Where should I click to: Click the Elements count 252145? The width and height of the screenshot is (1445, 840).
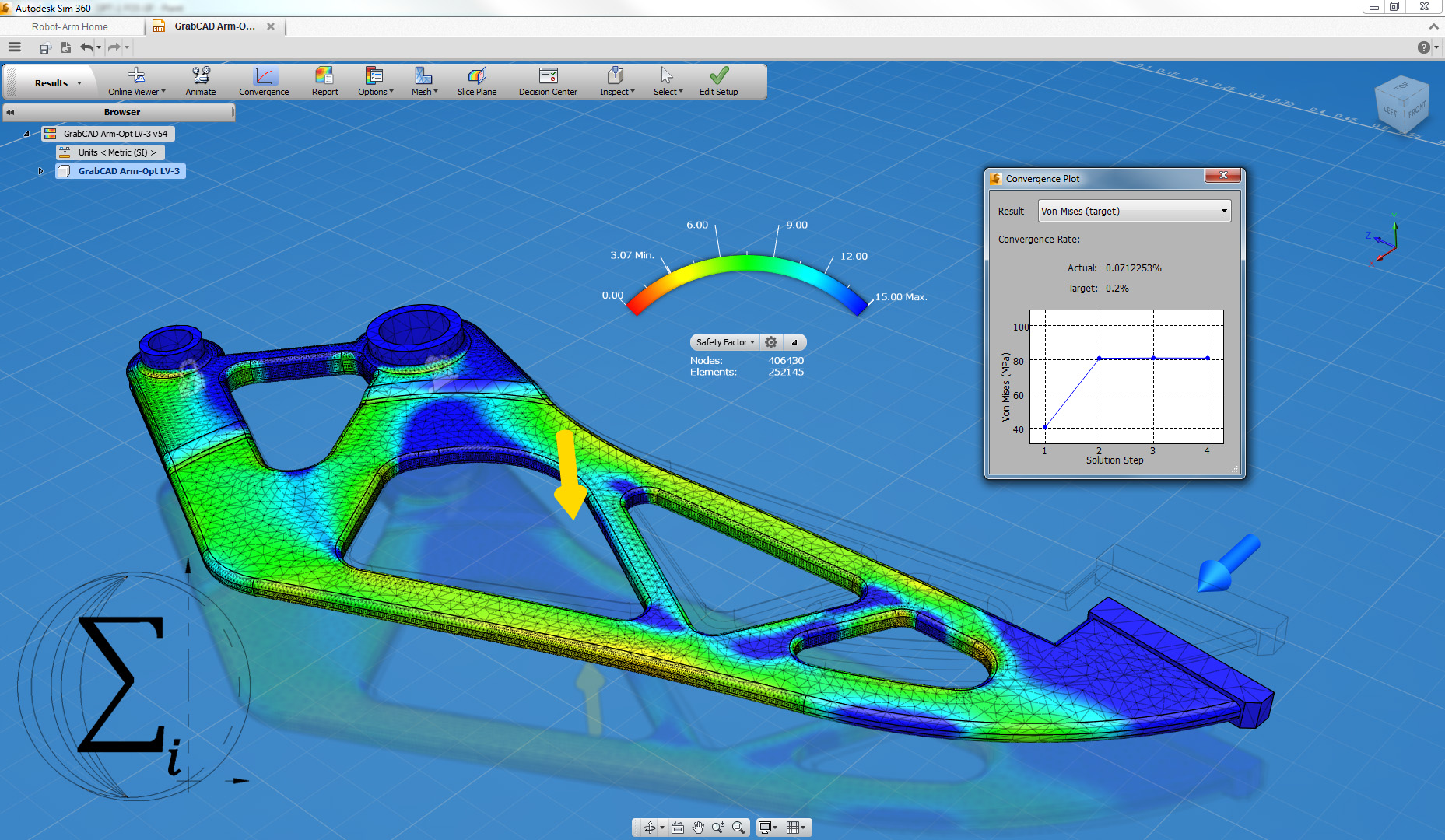(786, 372)
